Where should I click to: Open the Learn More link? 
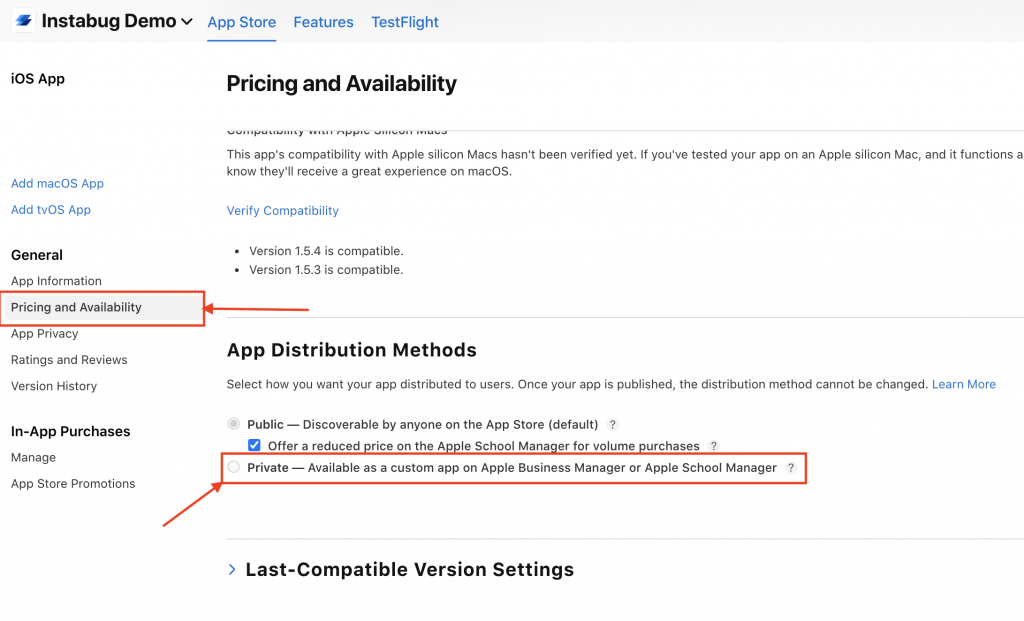click(963, 384)
